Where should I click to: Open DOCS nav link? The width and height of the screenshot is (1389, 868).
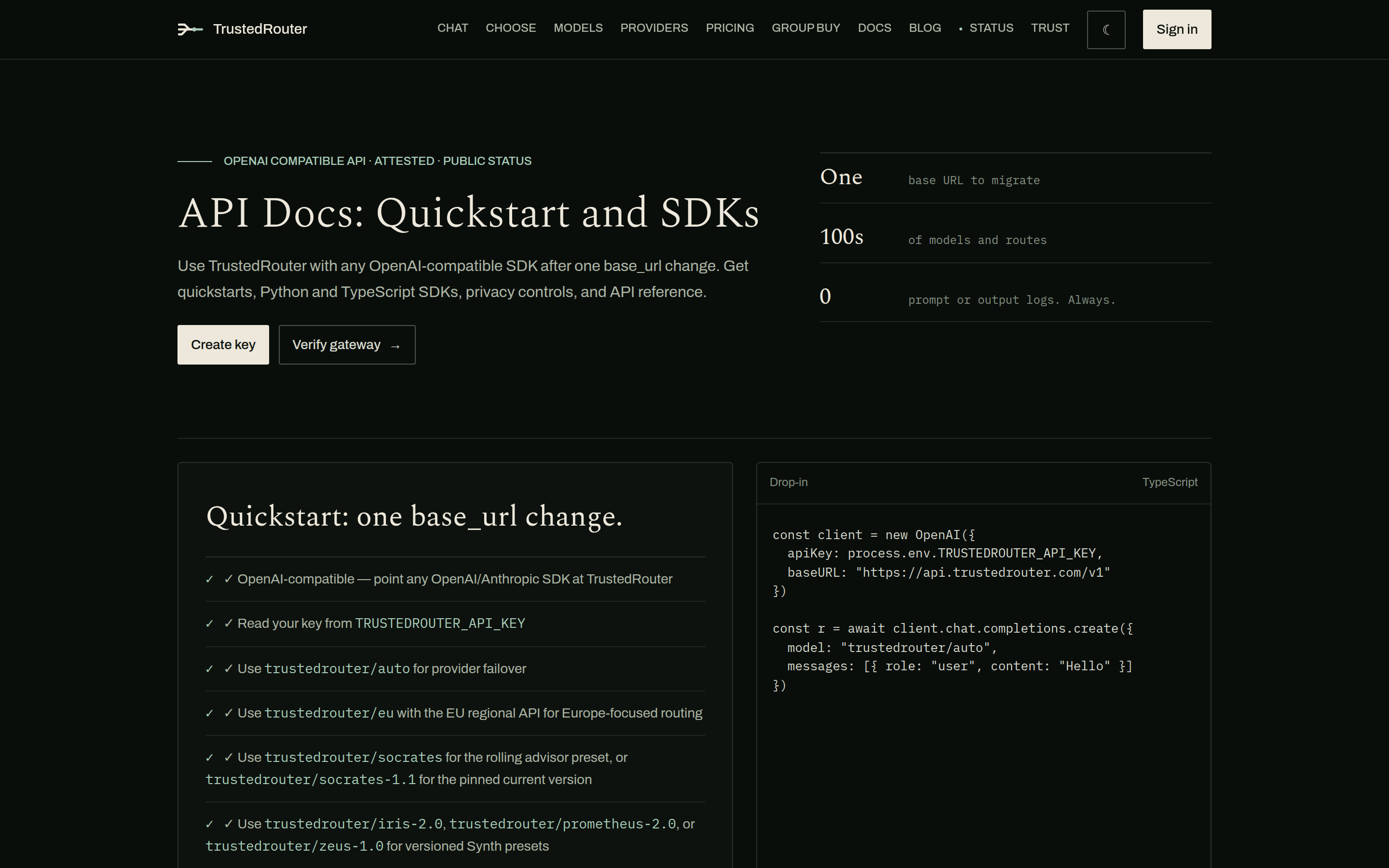click(x=874, y=28)
